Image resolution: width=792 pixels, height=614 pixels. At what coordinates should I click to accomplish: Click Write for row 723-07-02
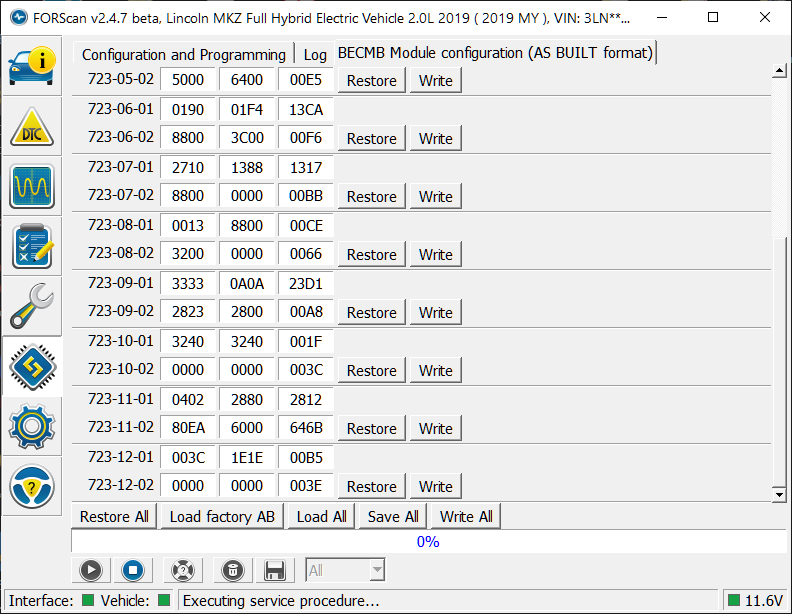coord(436,196)
